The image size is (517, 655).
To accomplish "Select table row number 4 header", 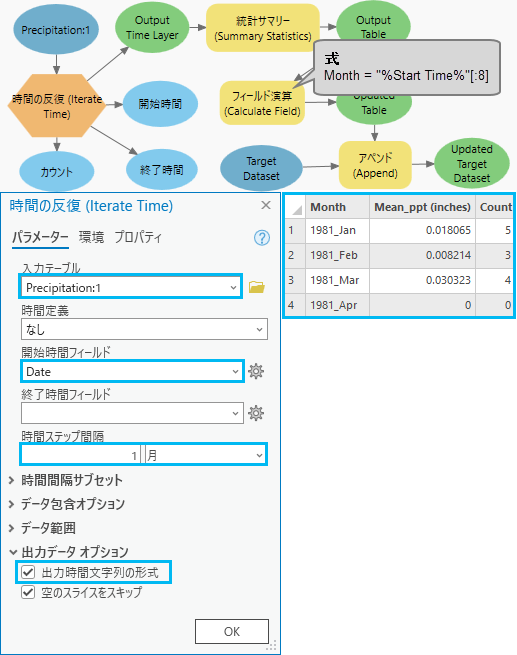I will point(295,305).
